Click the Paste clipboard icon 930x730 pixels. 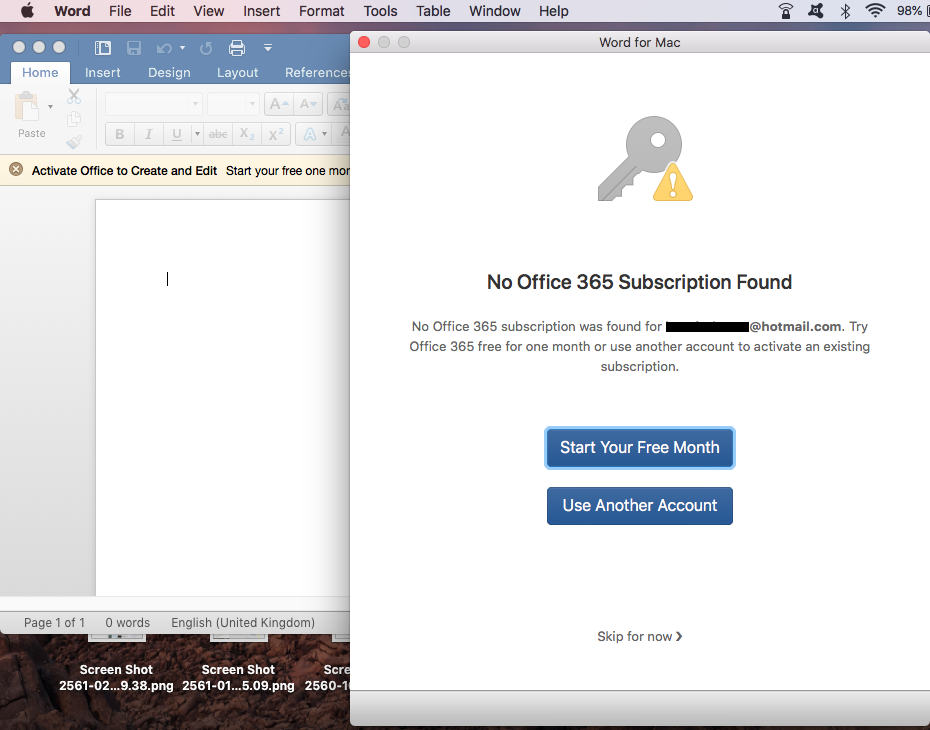click(x=27, y=107)
